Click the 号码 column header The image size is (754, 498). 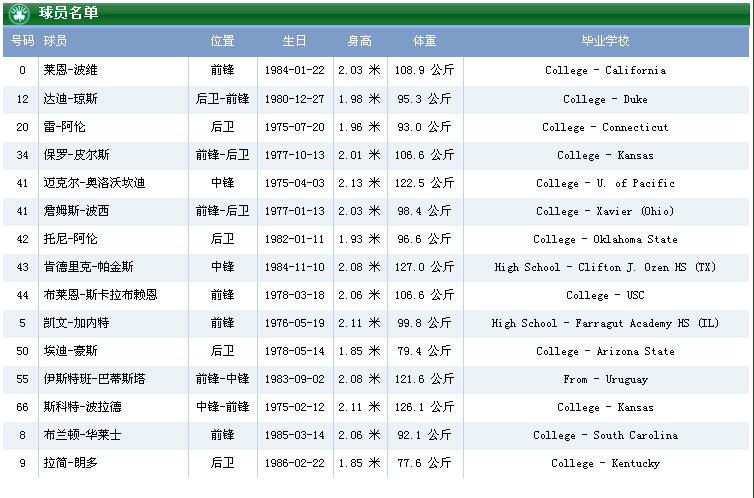tap(22, 41)
